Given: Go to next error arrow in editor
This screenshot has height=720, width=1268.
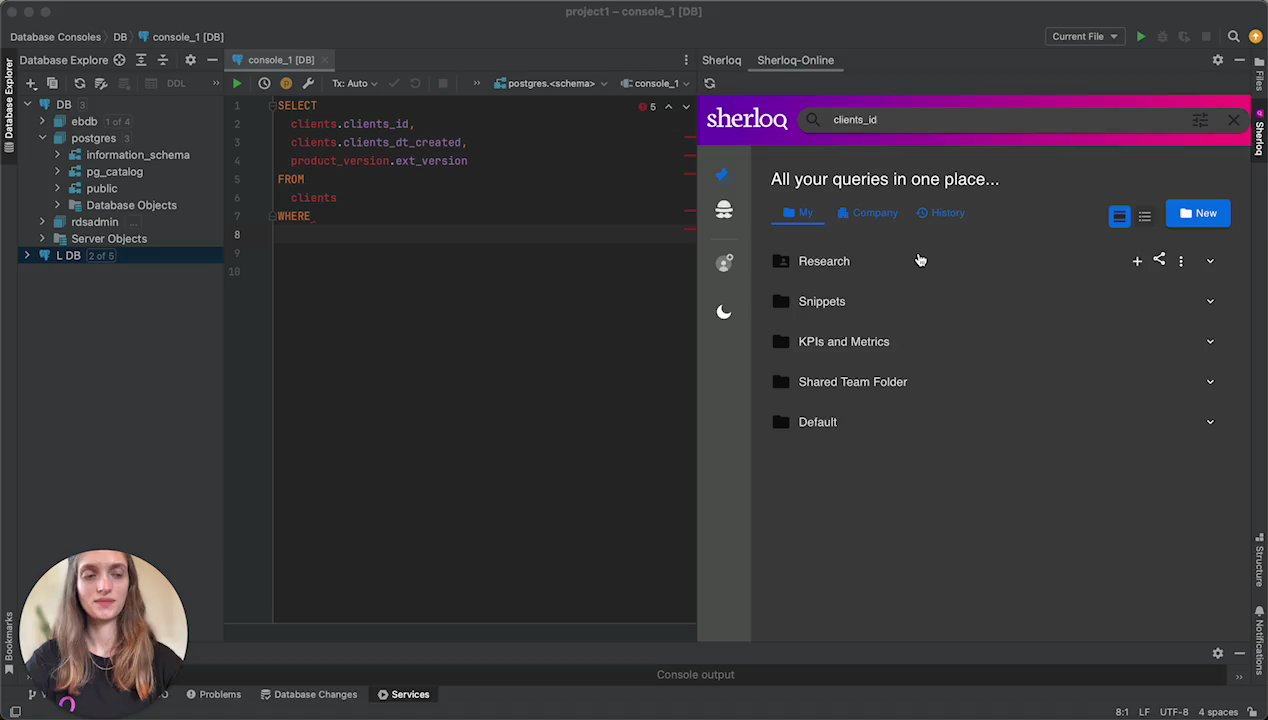Looking at the screenshot, I should click(x=686, y=107).
